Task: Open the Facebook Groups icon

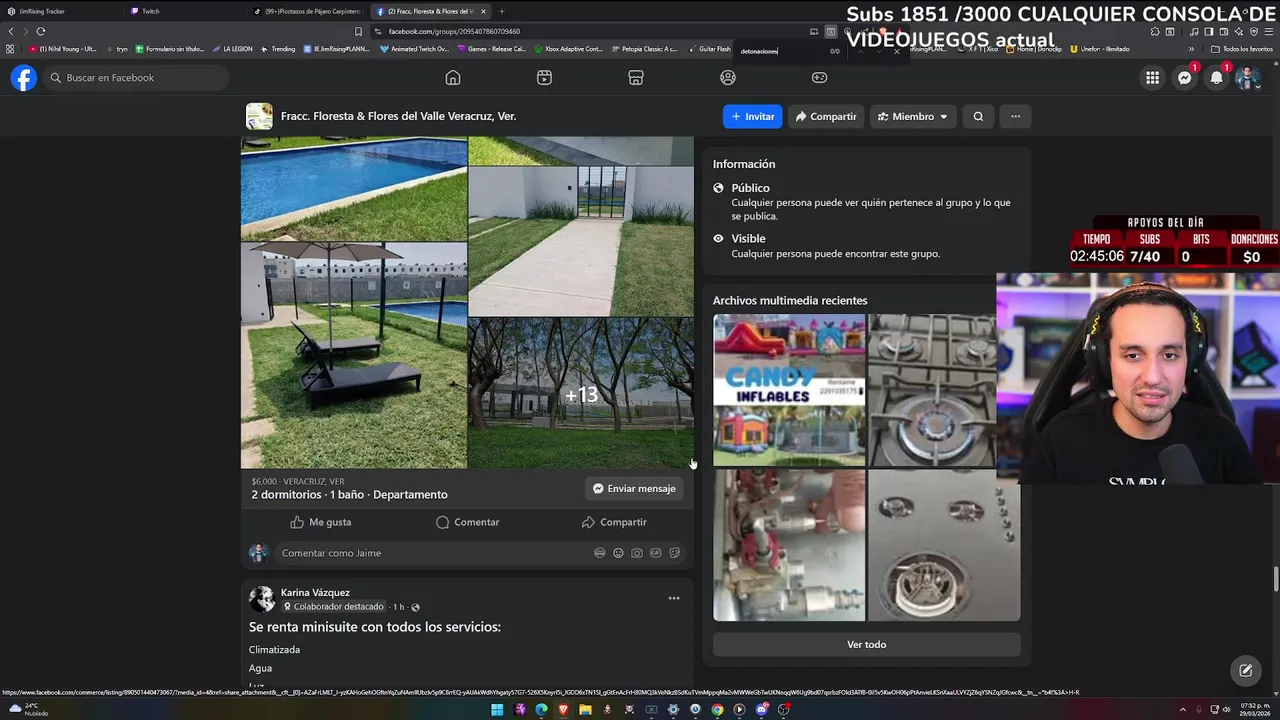Action: 728,78
